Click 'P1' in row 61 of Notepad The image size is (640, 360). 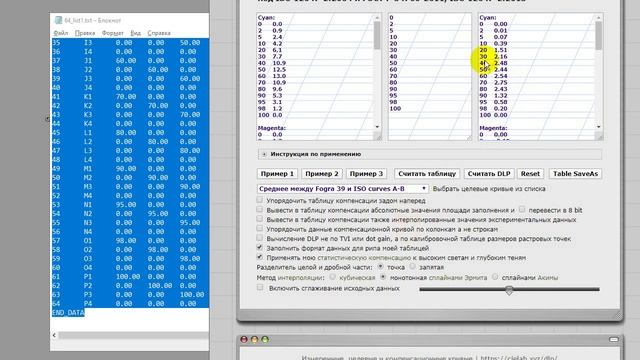(88, 277)
